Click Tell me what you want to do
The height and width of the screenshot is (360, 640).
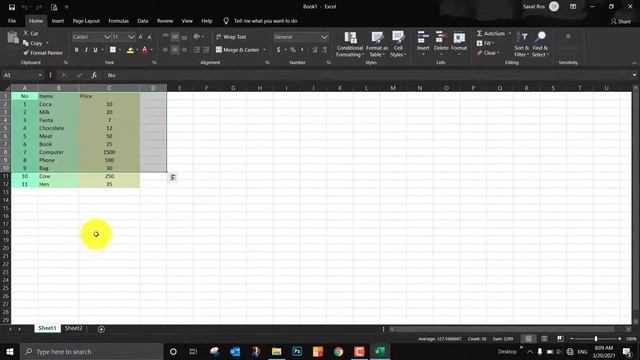(x=265, y=21)
